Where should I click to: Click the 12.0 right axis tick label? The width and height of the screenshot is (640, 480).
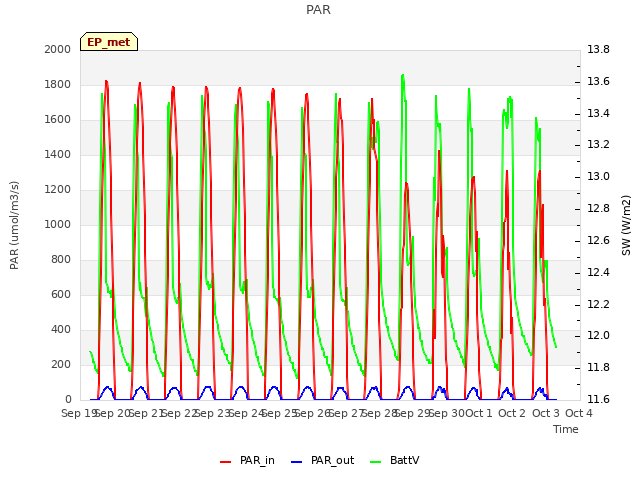[598, 336]
